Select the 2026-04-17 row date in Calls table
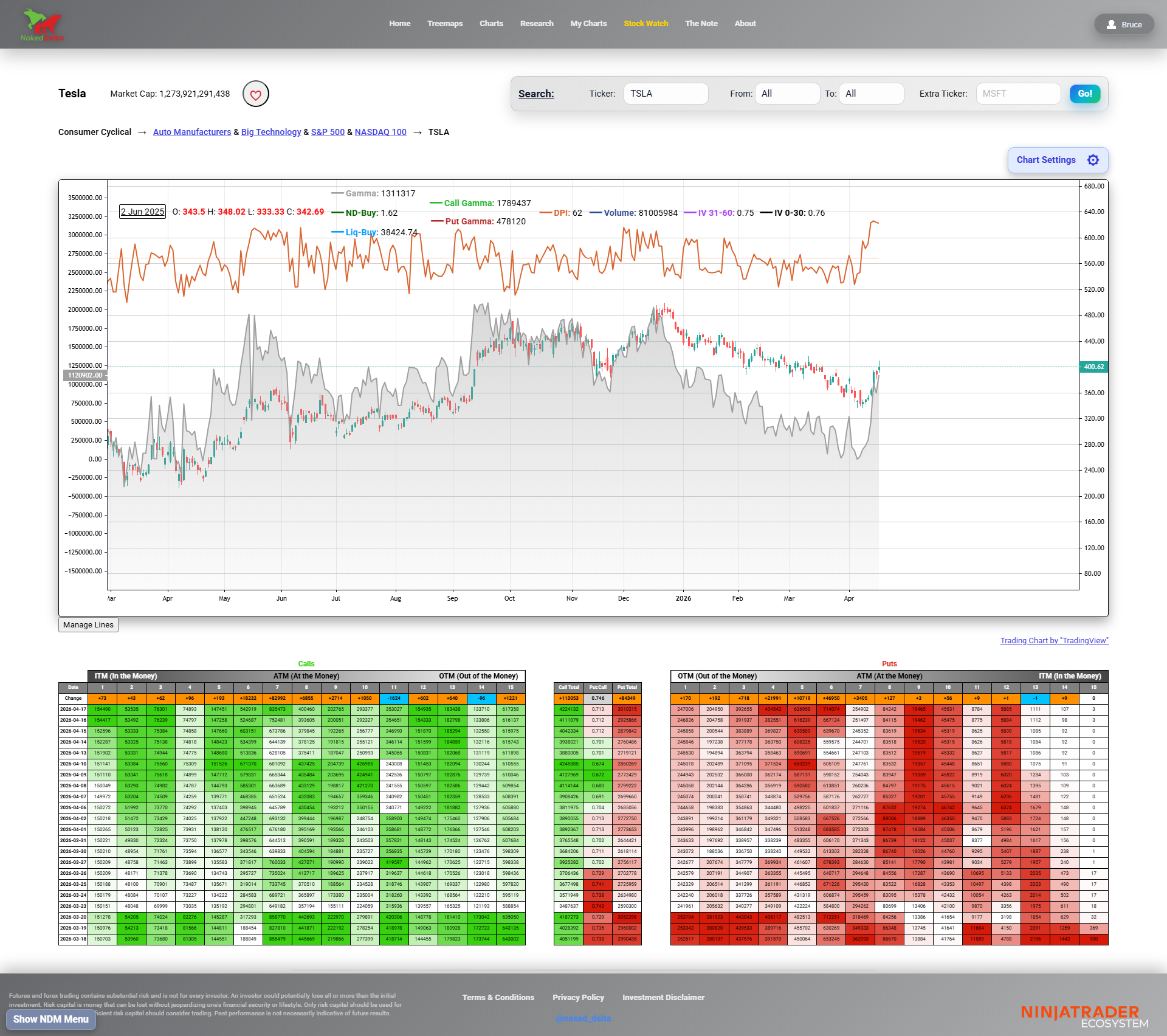 pyautogui.click(x=73, y=709)
